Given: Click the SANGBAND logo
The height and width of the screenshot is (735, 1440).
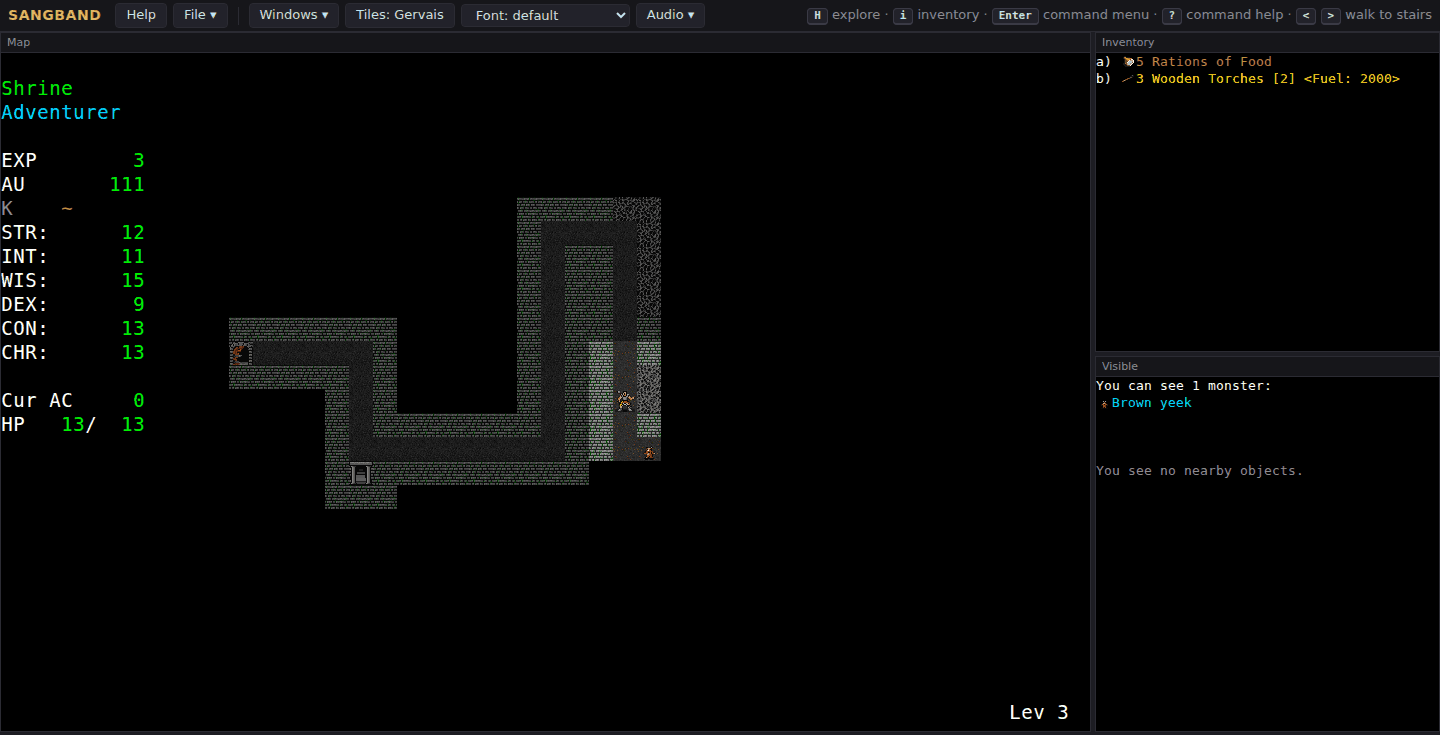Looking at the screenshot, I should [55, 15].
